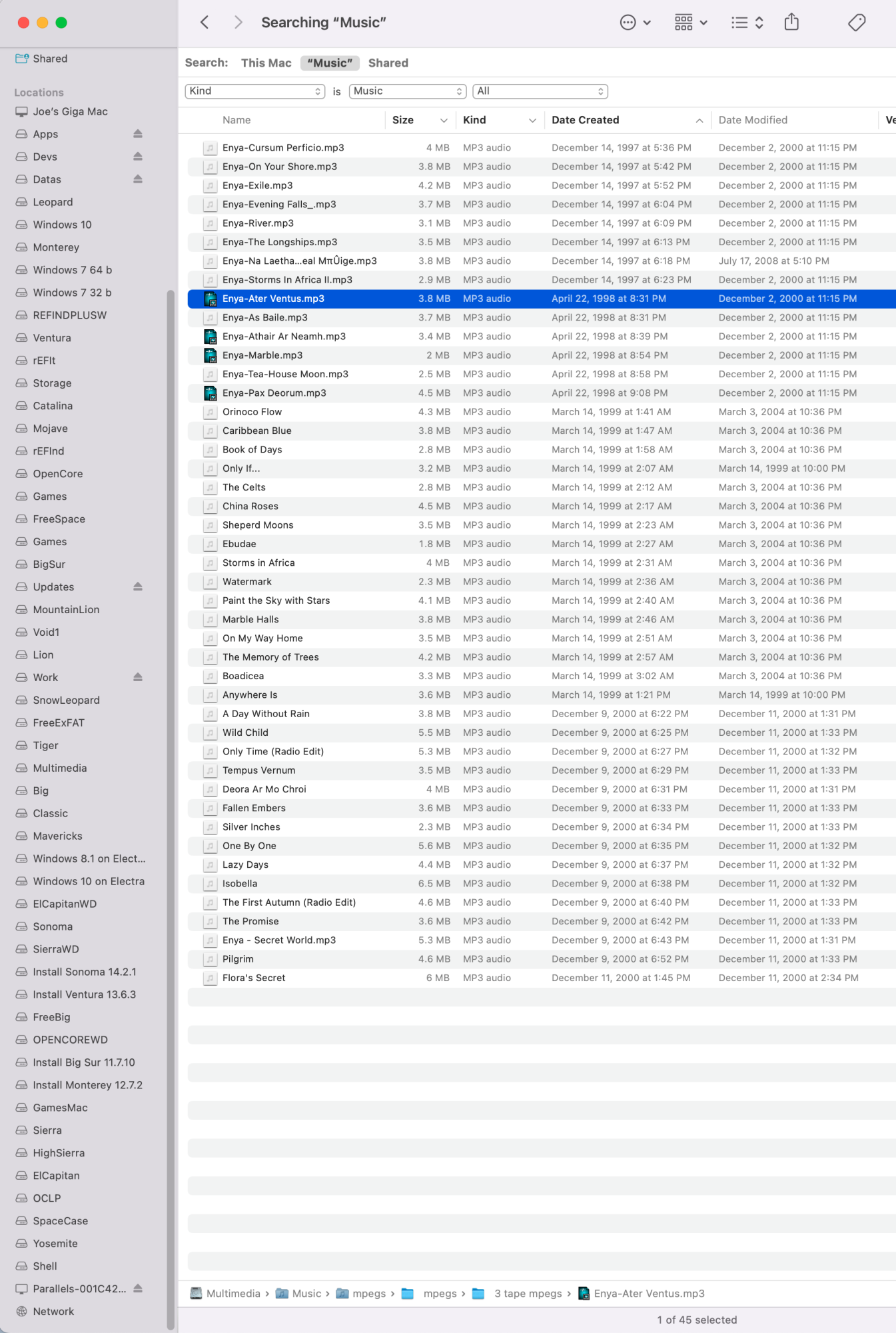
Task: Eject the Parallels-001C42 volume
Action: (x=138, y=1289)
